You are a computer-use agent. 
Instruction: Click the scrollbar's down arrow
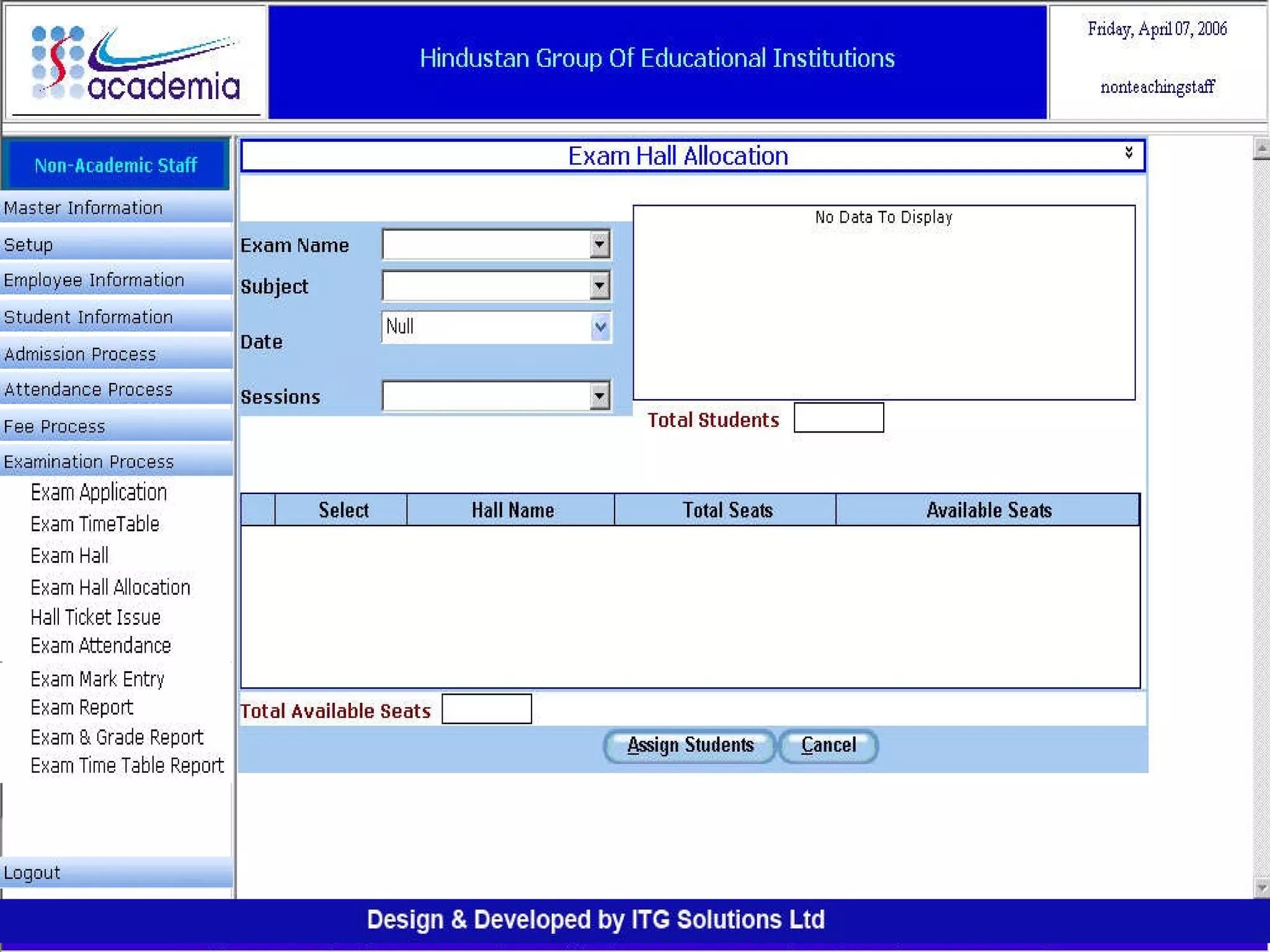click(x=1261, y=888)
